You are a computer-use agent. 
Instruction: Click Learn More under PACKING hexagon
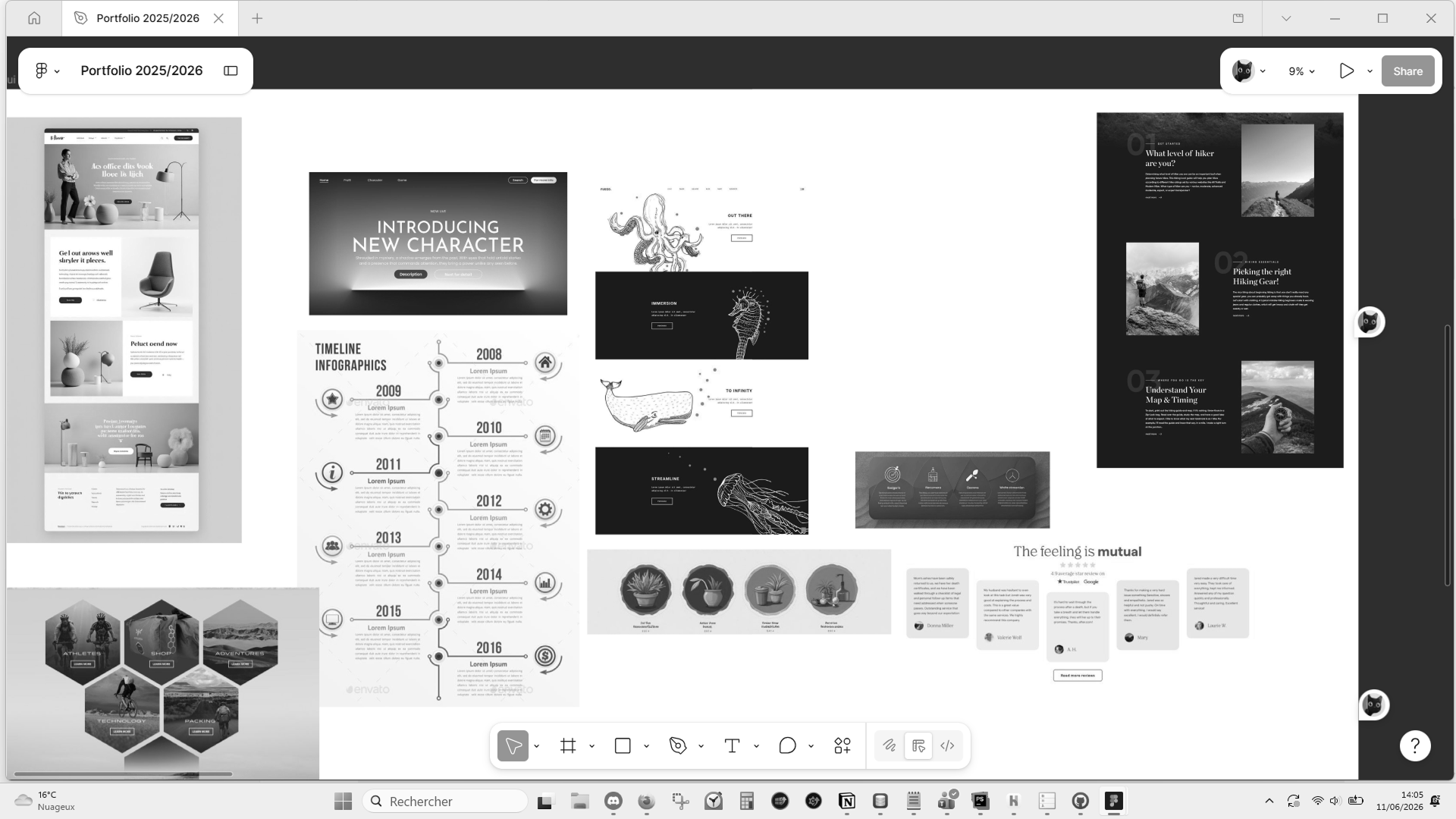tap(200, 731)
